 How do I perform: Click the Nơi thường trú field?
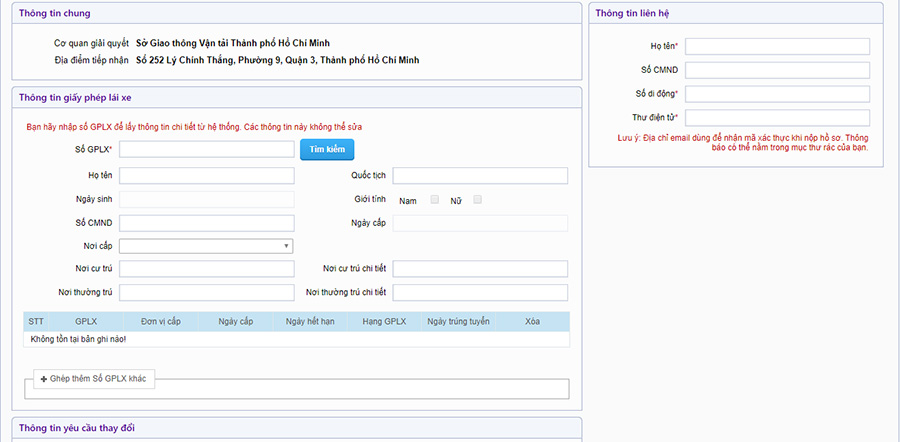coord(206,292)
